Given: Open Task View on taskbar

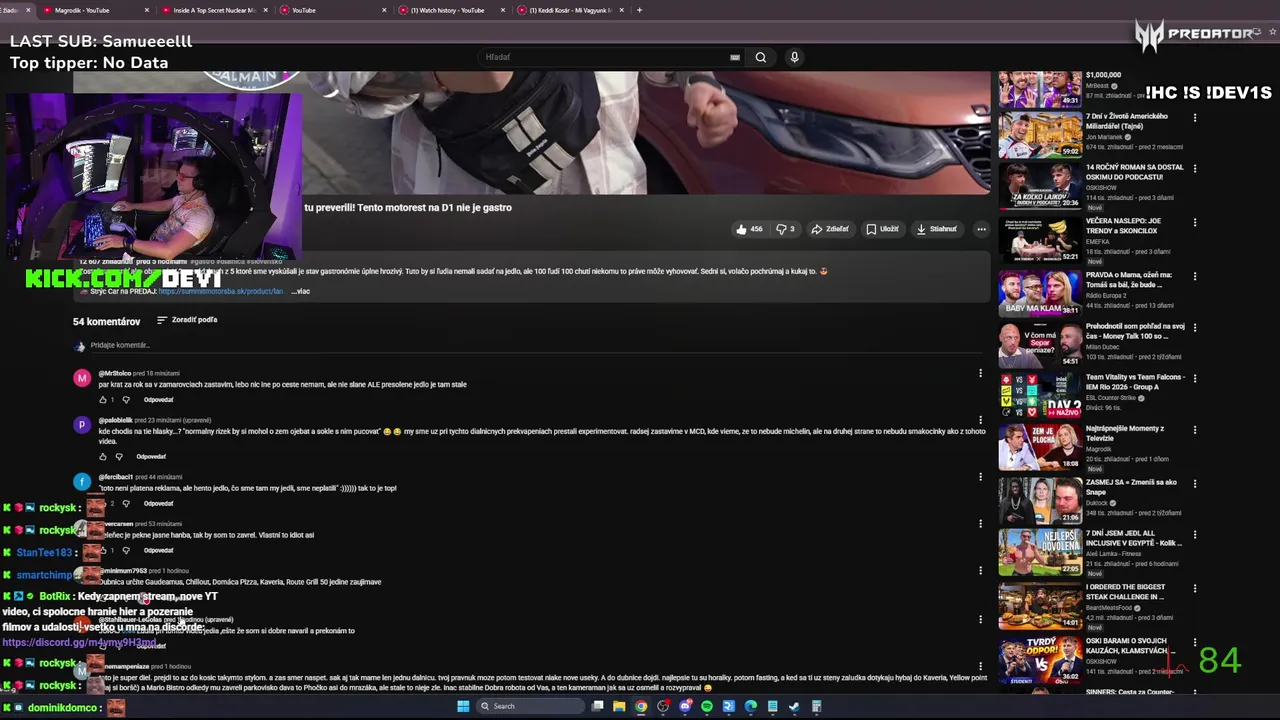Looking at the screenshot, I should click(x=597, y=706).
